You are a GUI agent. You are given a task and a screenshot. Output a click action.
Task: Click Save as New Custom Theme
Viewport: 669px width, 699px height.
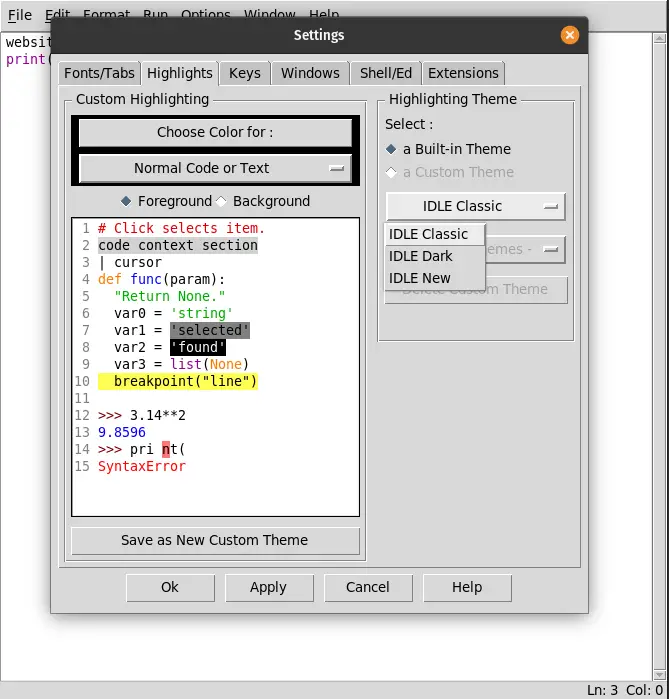(x=215, y=541)
